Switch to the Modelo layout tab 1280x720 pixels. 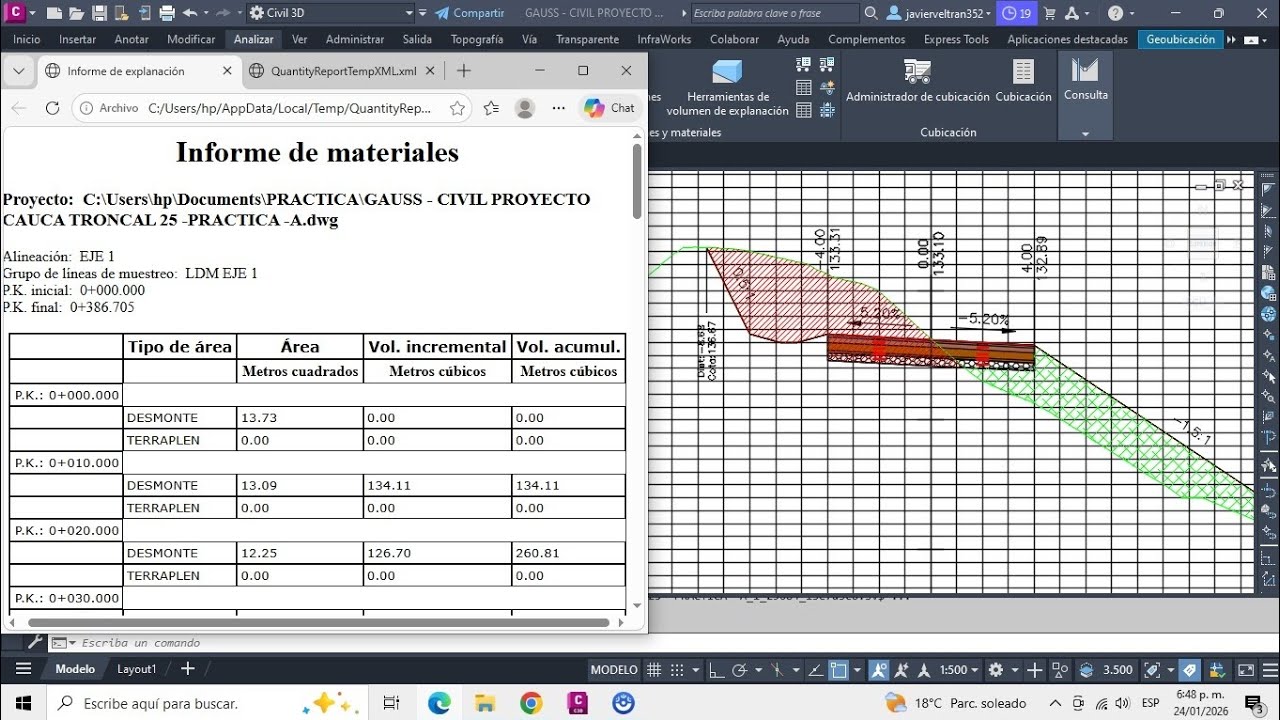click(75, 669)
